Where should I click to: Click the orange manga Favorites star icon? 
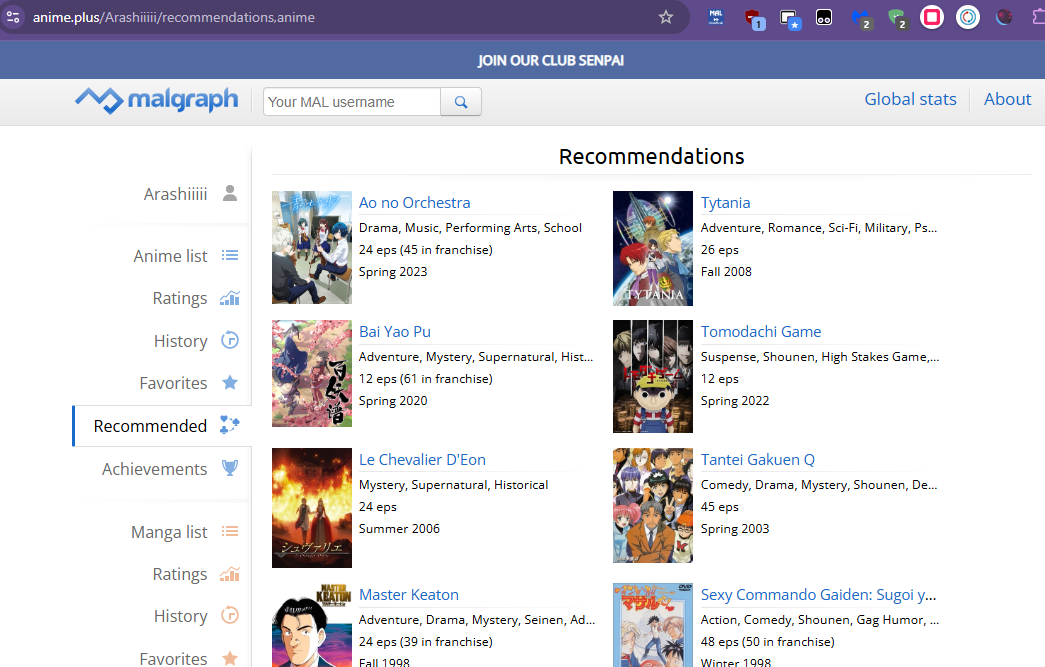pos(230,658)
